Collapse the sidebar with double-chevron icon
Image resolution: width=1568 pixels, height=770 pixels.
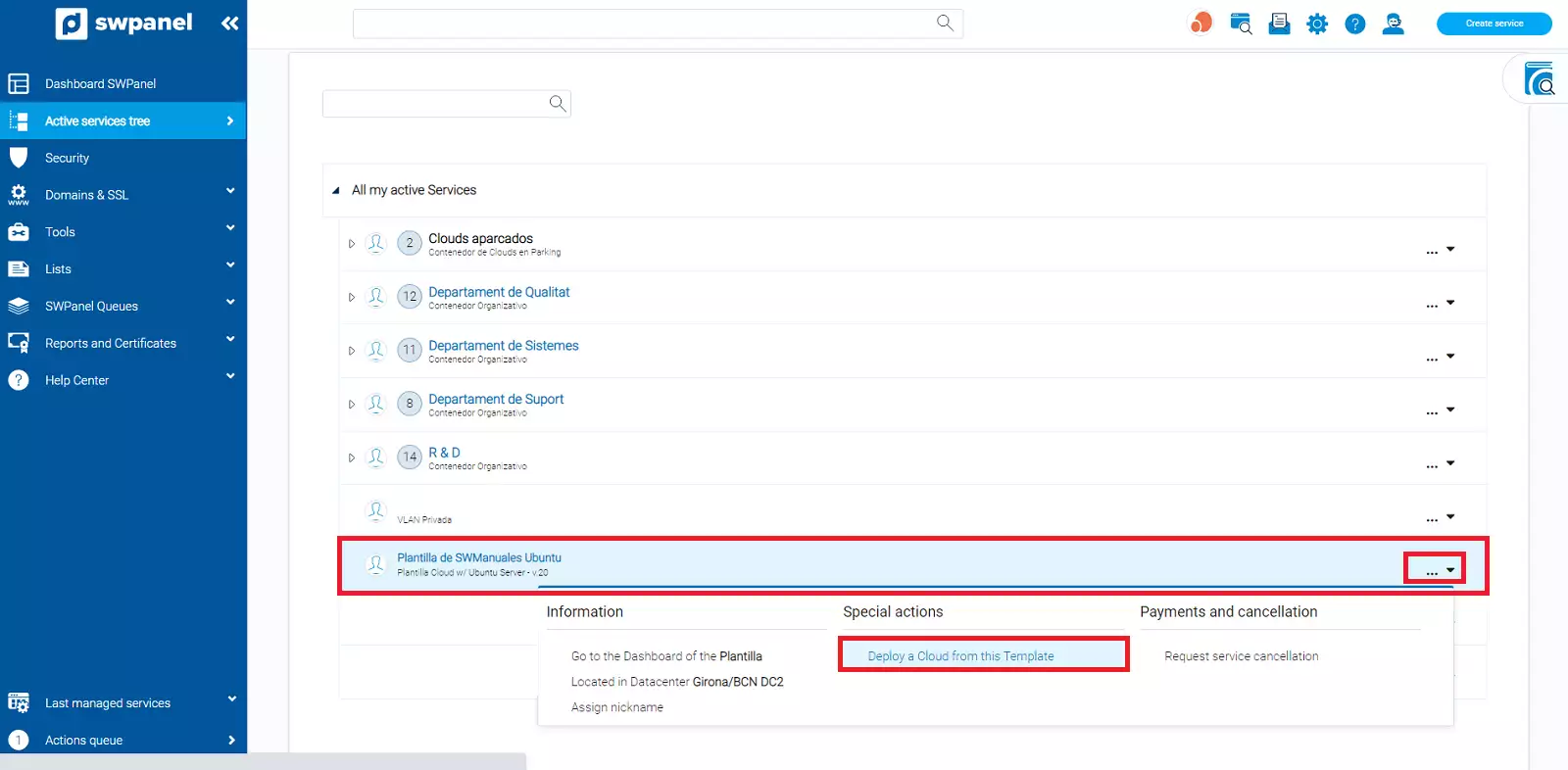(229, 24)
